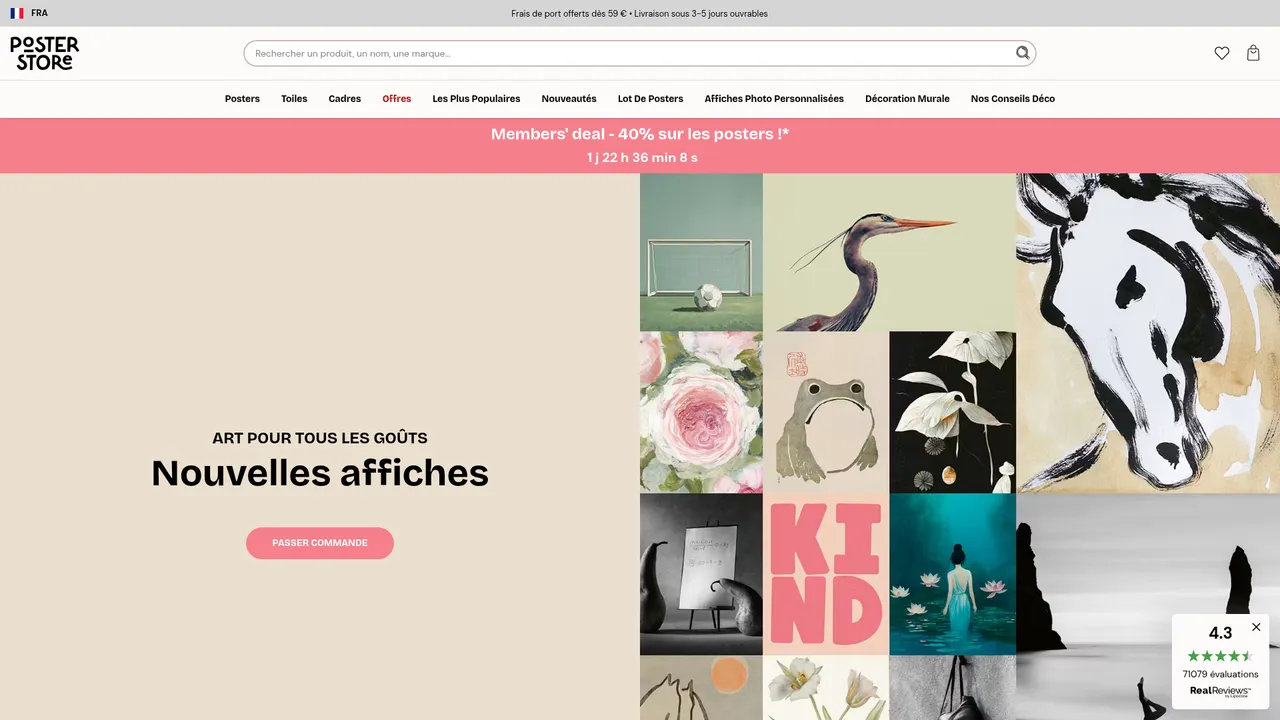The height and width of the screenshot is (720, 1280).
Task: Click the Poster Store logo
Action: (44, 53)
